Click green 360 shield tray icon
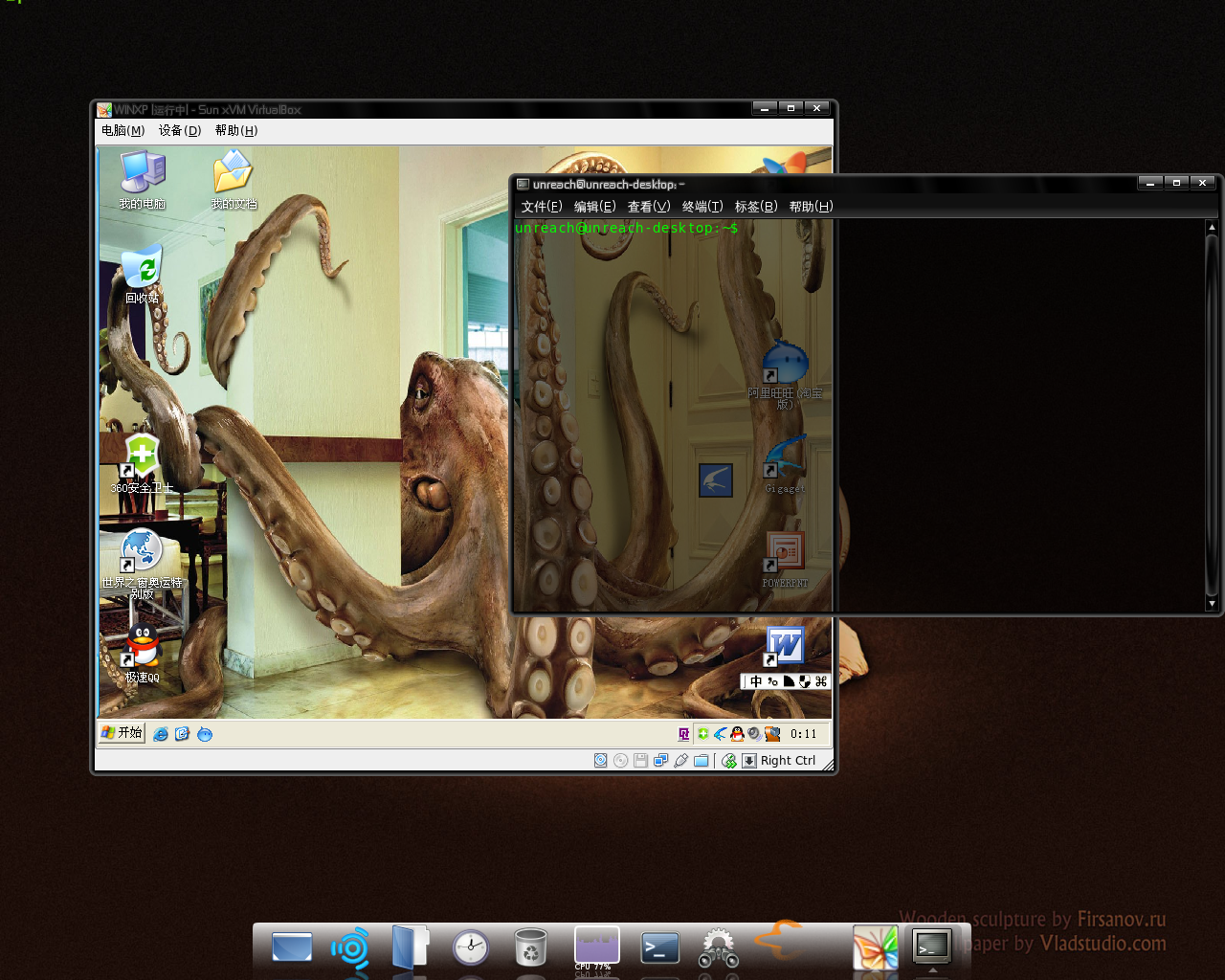Screen dimensions: 1225x980 (x=702, y=734)
